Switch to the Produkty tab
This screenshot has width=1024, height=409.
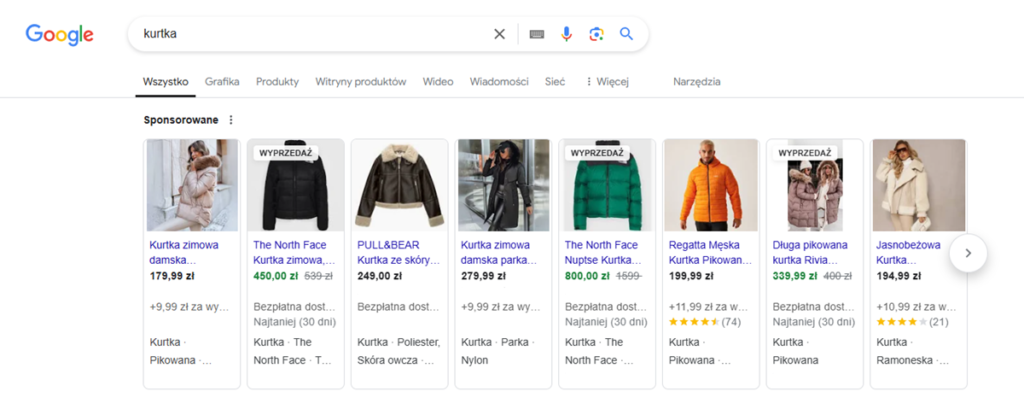click(278, 82)
